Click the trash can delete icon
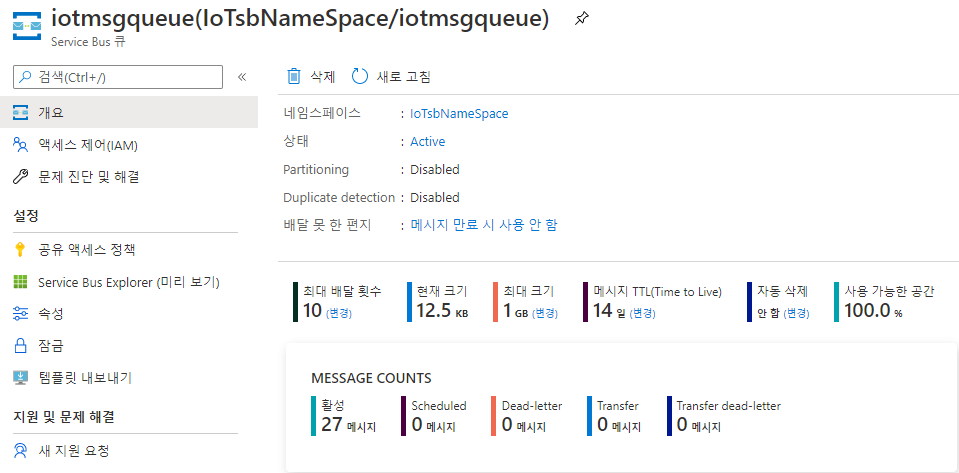 click(x=294, y=76)
